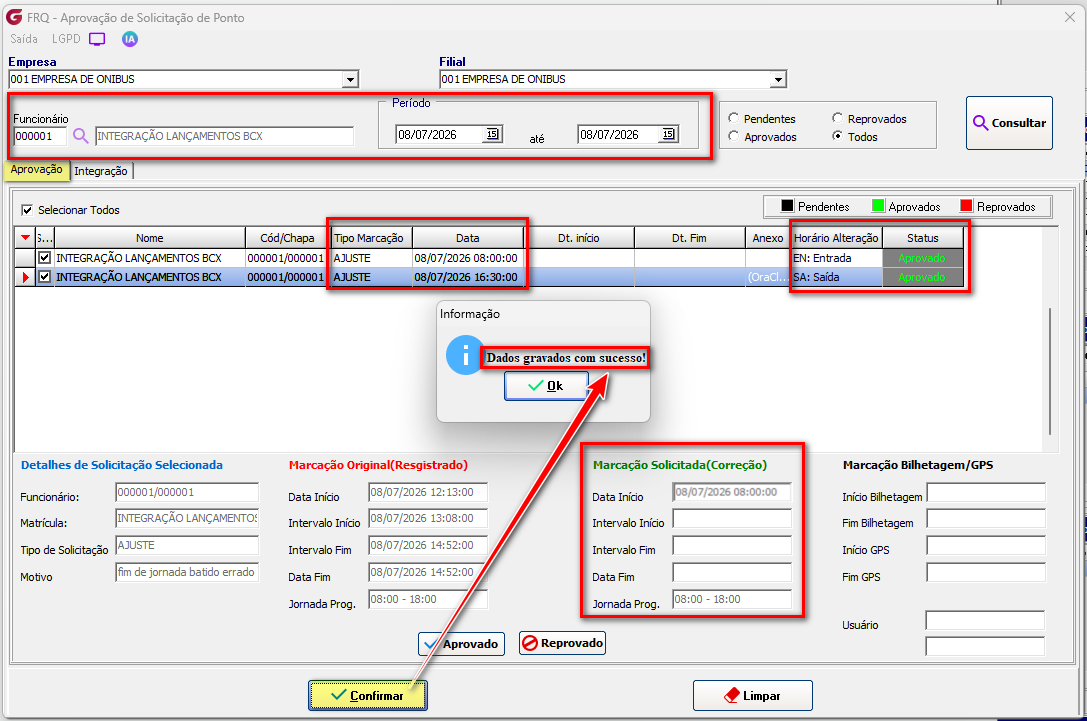Switch to the Integração tab
This screenshot has height=721, width=1087.
(x=101, y=171)
